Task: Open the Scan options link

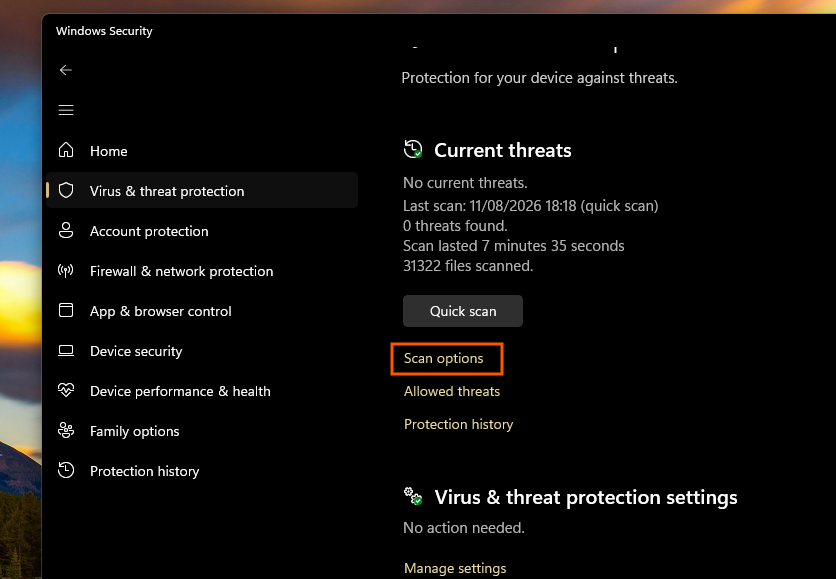Action: coord(444,358)
